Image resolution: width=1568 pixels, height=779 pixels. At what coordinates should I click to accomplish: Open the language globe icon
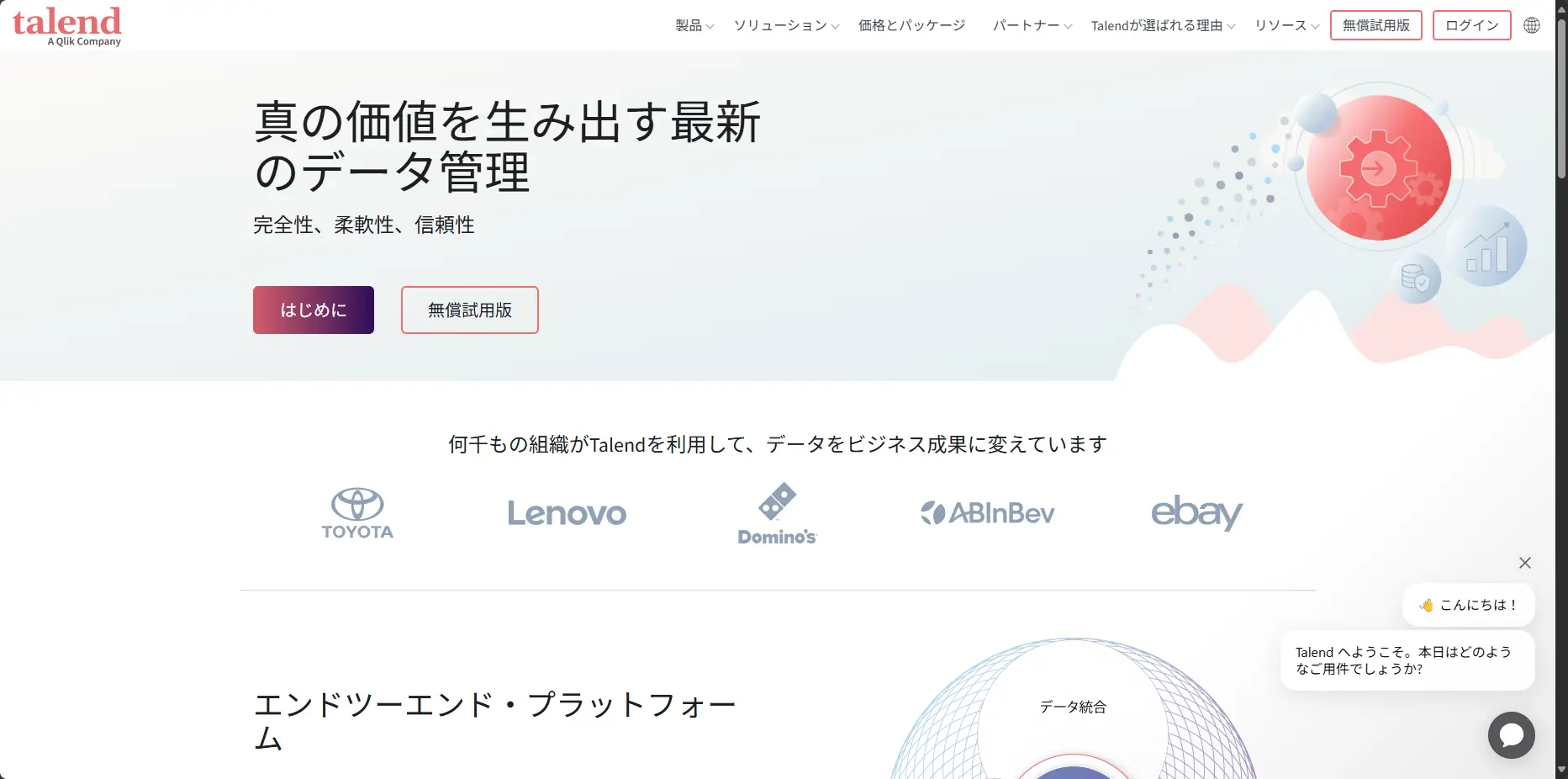pyautogui.click(x=1532, y=25)
